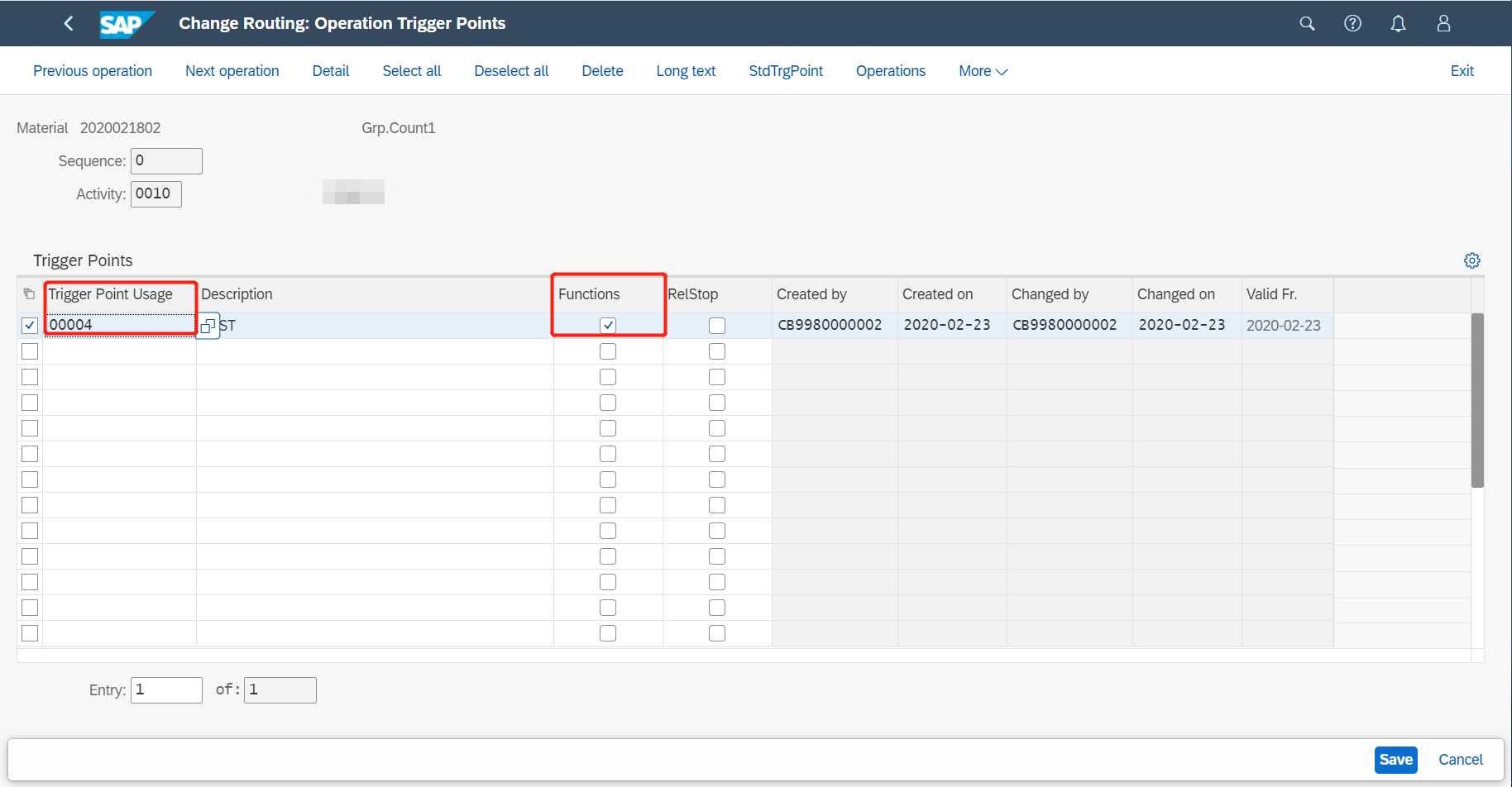Deselect the first row's selection checkbox
The width and height of the screenshot is (1512, 787).
click(29, 325)
